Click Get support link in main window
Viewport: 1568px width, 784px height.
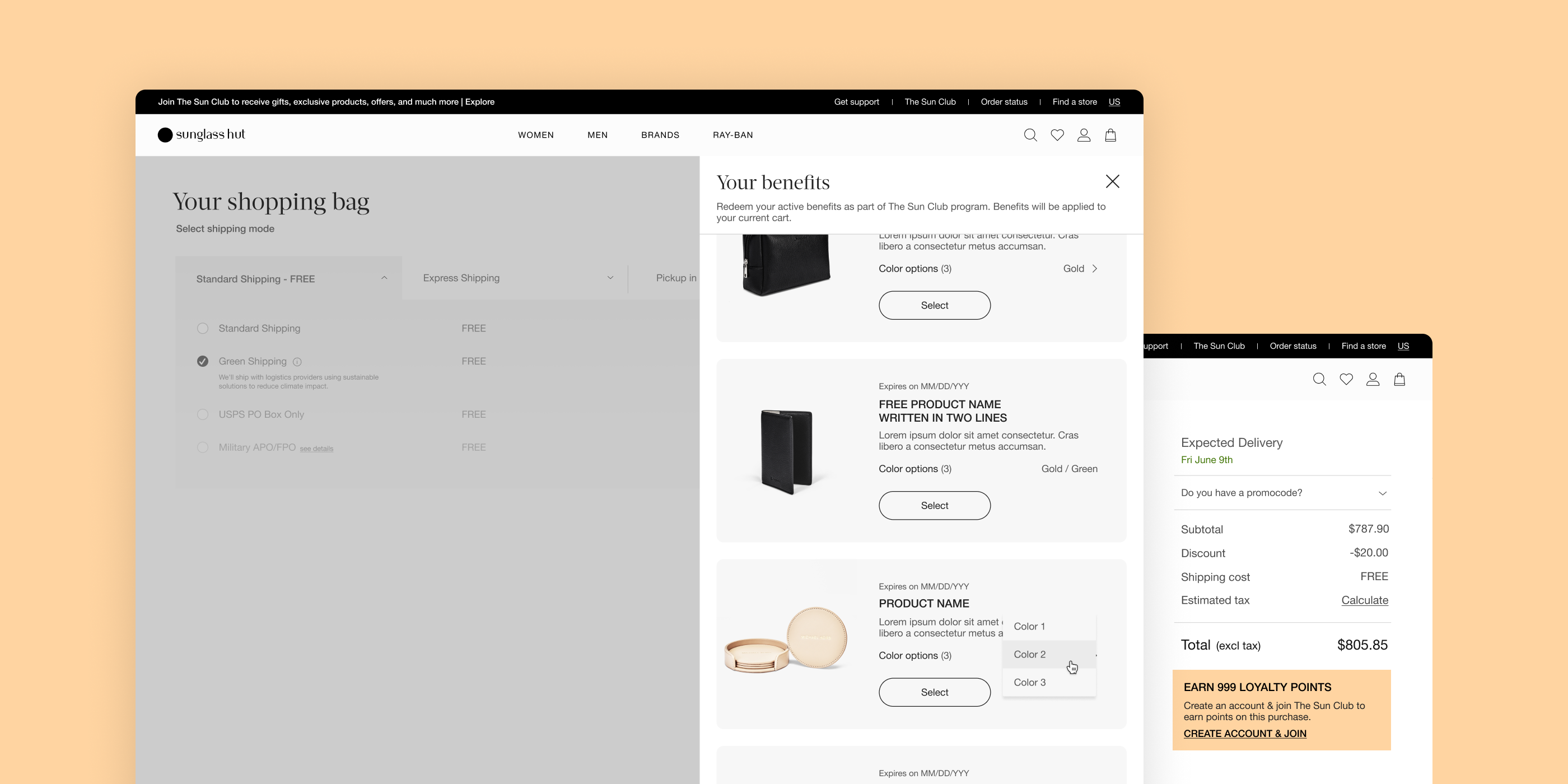[x=856, y=102]
